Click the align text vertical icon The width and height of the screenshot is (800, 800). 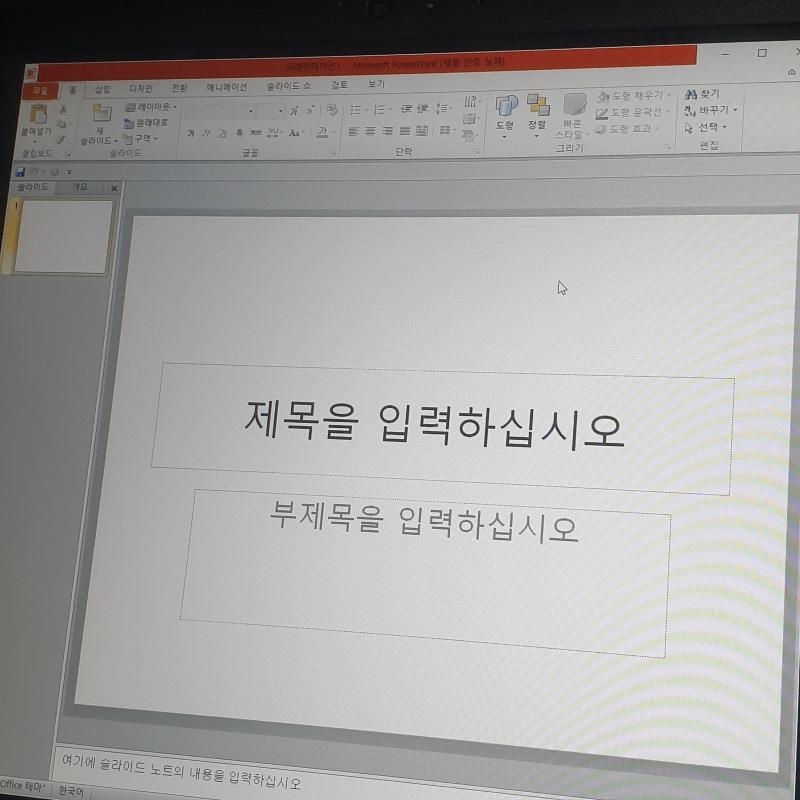[470, 118]
